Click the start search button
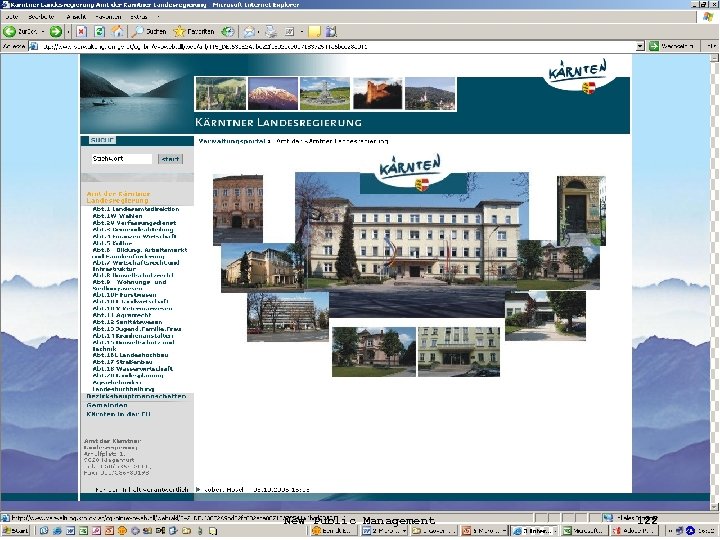This screenshot has height=540, width=720. coord(170,159)
